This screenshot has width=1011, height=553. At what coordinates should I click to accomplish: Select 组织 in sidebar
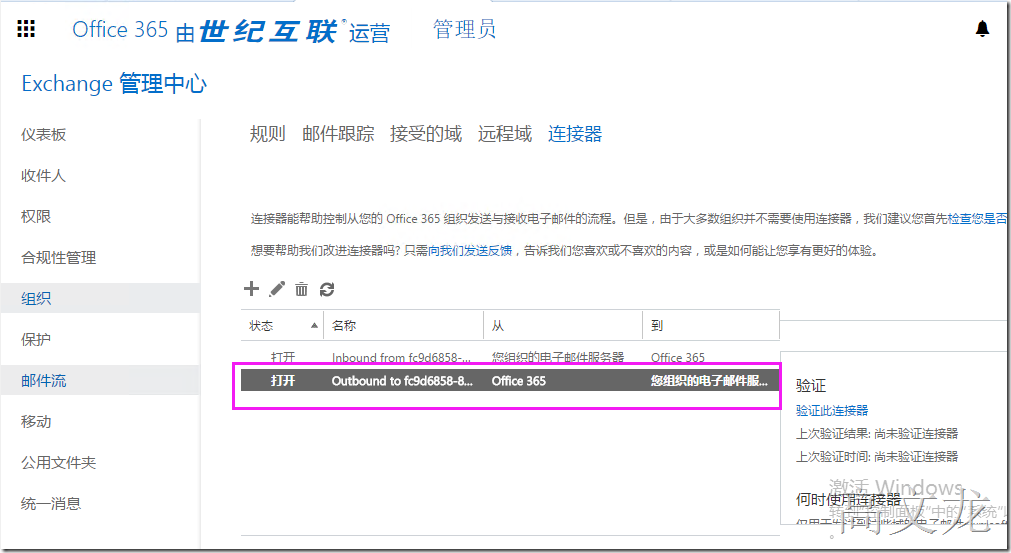100,298
